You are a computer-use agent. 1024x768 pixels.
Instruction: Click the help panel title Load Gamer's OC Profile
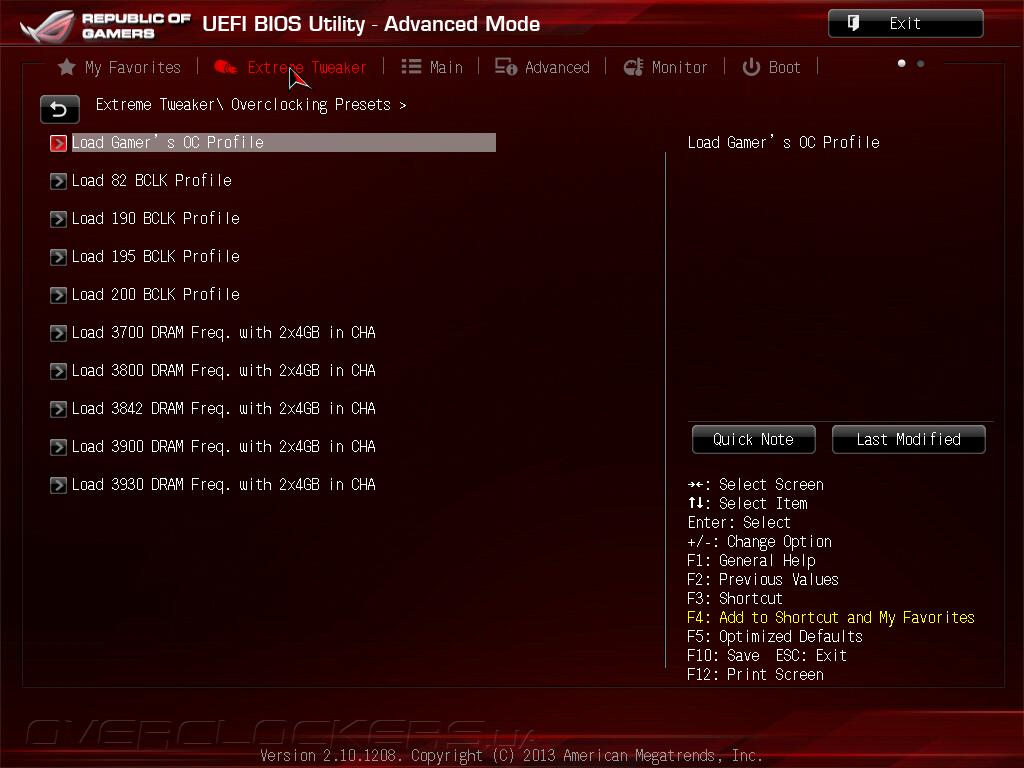(x=784, y=142)
